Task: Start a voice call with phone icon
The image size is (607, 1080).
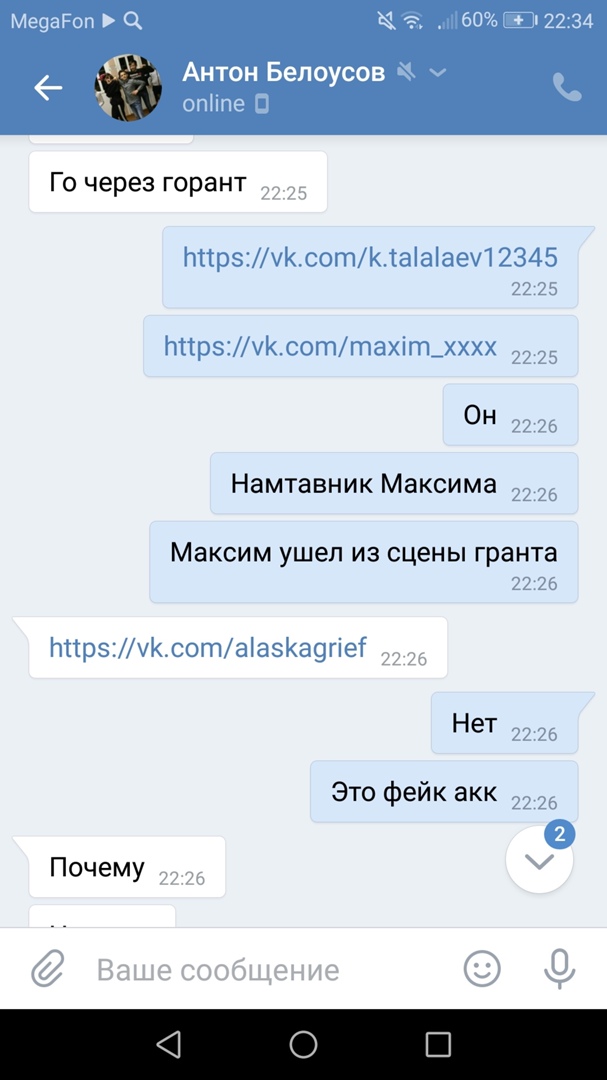Action: [x=567, y=87]
